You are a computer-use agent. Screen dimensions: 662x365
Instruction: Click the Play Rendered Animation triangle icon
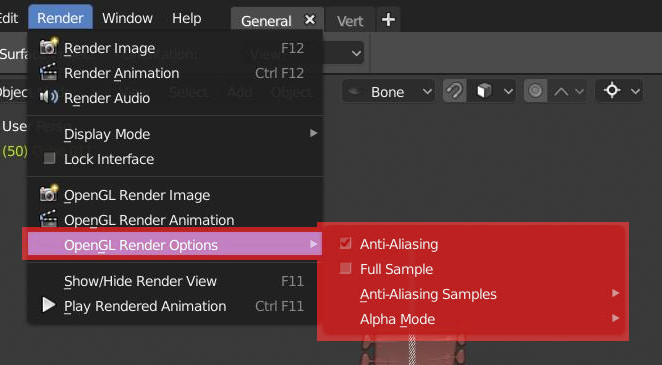pos(49,305)
